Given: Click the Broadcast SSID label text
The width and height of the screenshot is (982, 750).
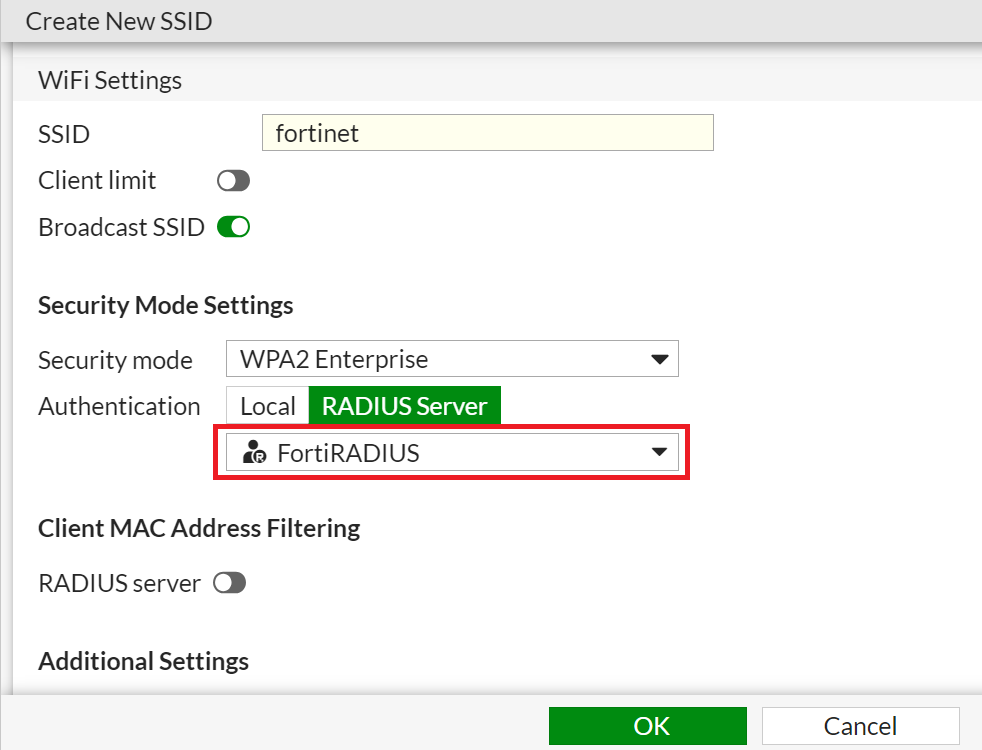Looking at the screenshot, I should tap(121, 227).
